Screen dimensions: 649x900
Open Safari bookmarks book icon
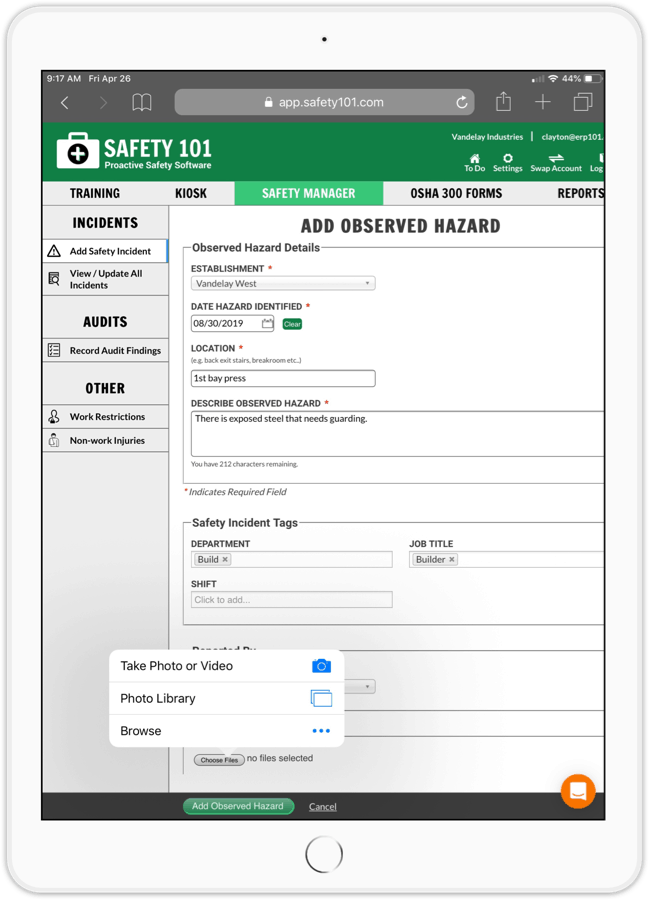[x=142, y=103]
